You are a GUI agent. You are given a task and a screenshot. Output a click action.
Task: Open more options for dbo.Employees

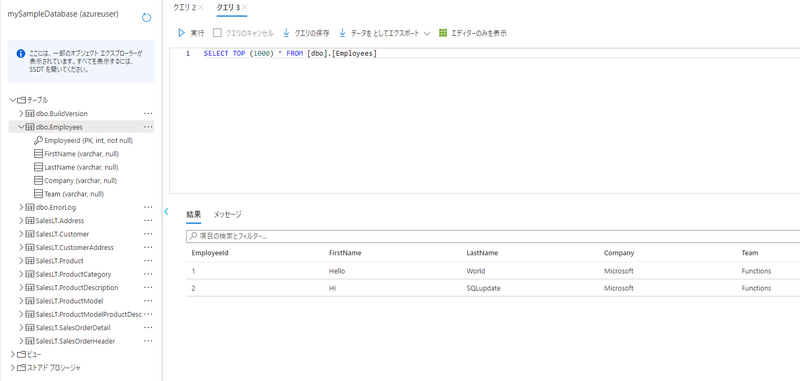pos(148,127)
